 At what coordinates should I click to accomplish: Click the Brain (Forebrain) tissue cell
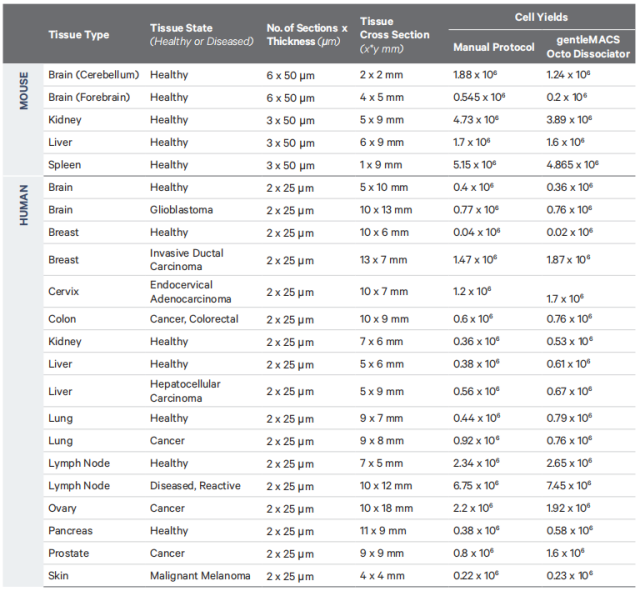point(89,97)
